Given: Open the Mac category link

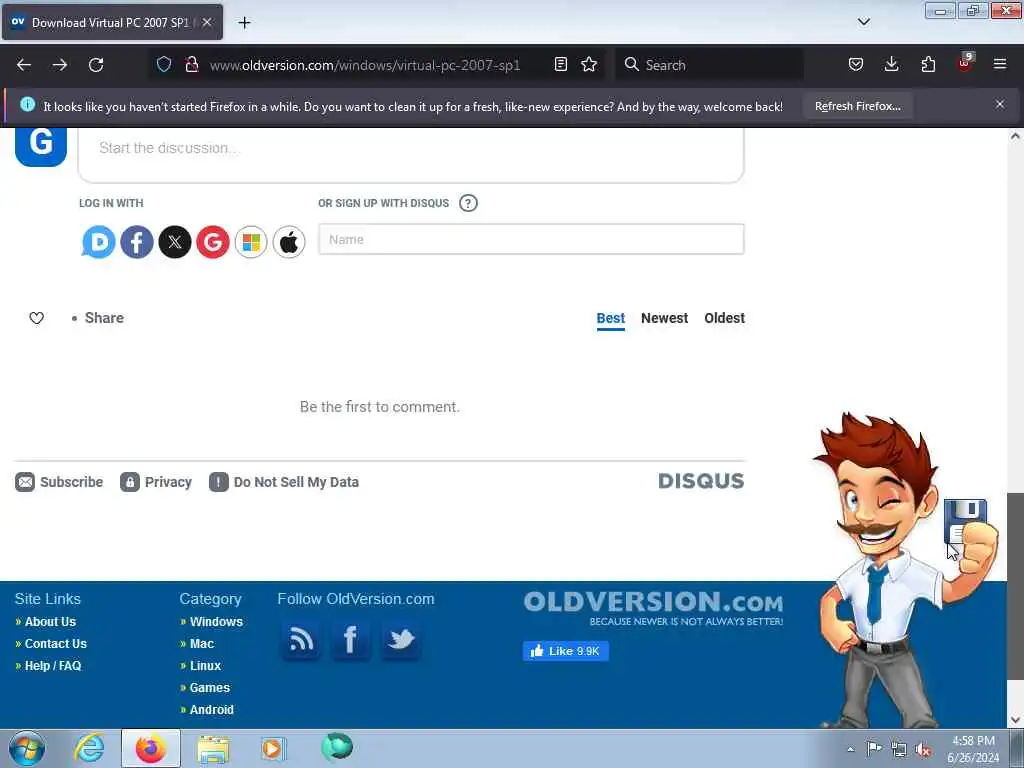Looking at the screenshot, I should tap(202, 644).
